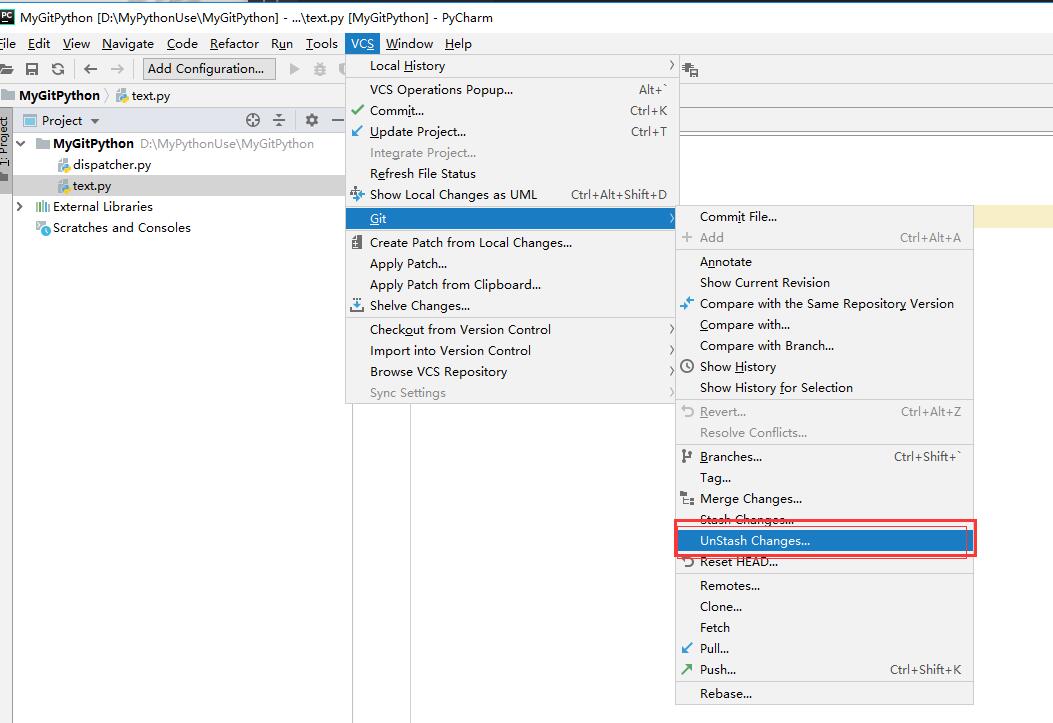Click the Collapse All icon in Project panel
This screenshot has height=723, width=1053.
[x=279, y=120]
